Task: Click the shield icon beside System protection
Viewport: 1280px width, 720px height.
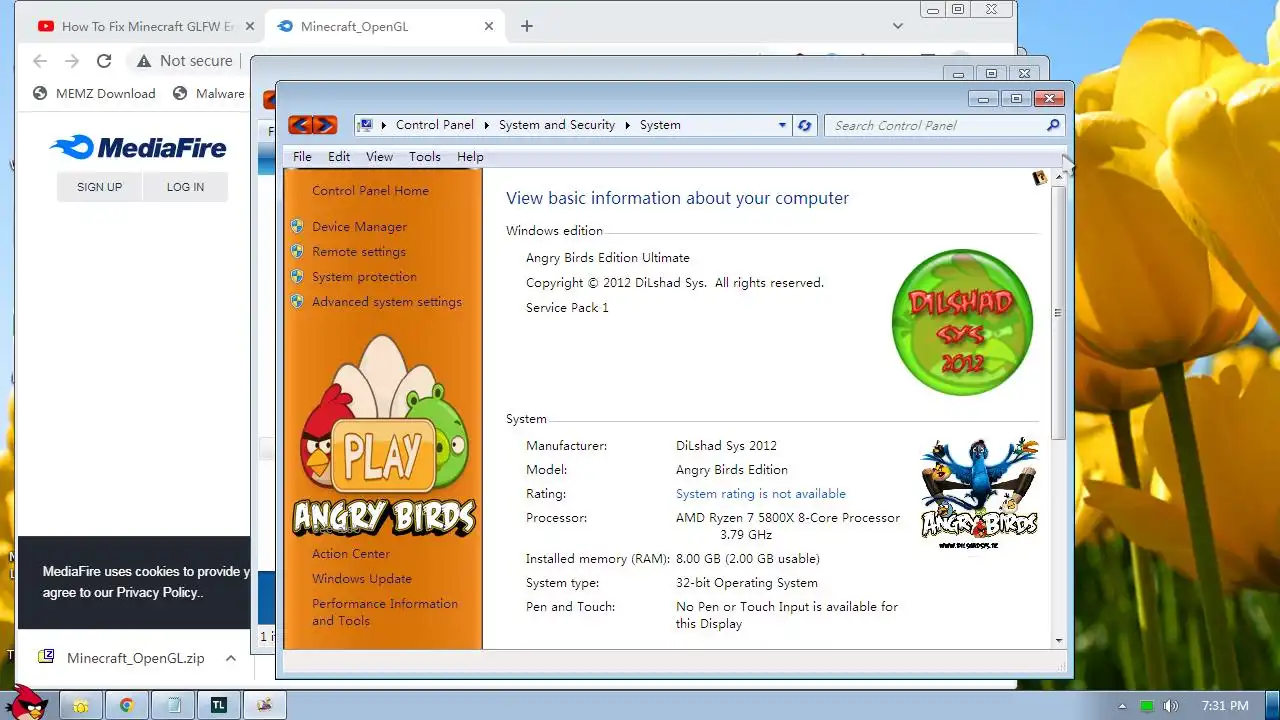Action: pos(297,277)
